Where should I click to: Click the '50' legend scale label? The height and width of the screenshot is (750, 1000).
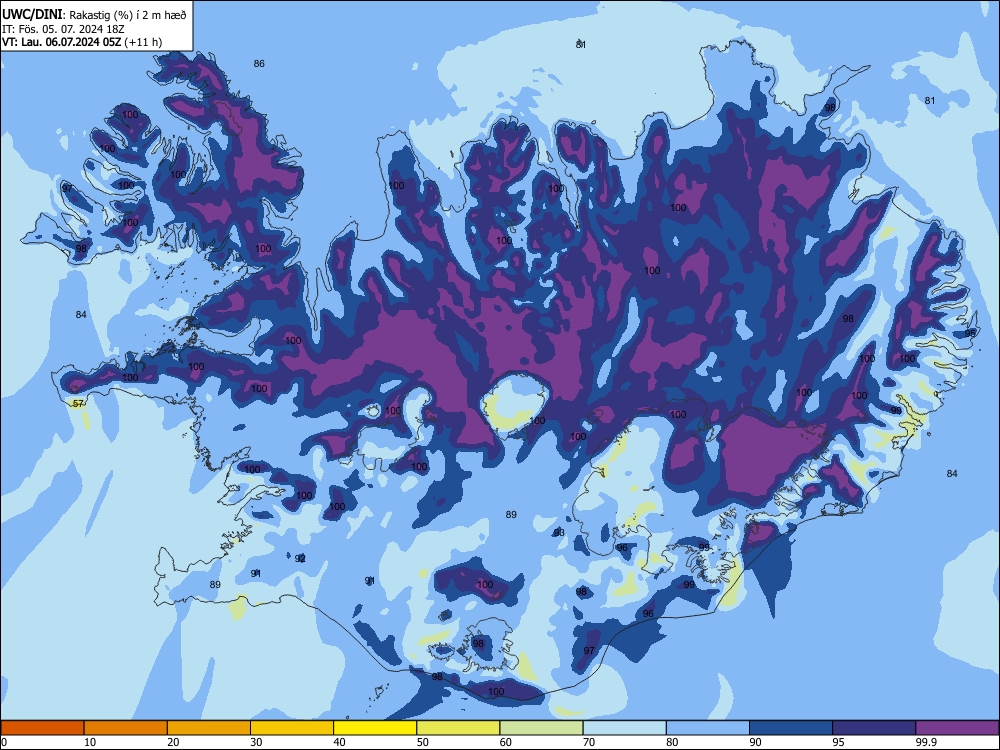pyautogui.click(x=422, y=742)
